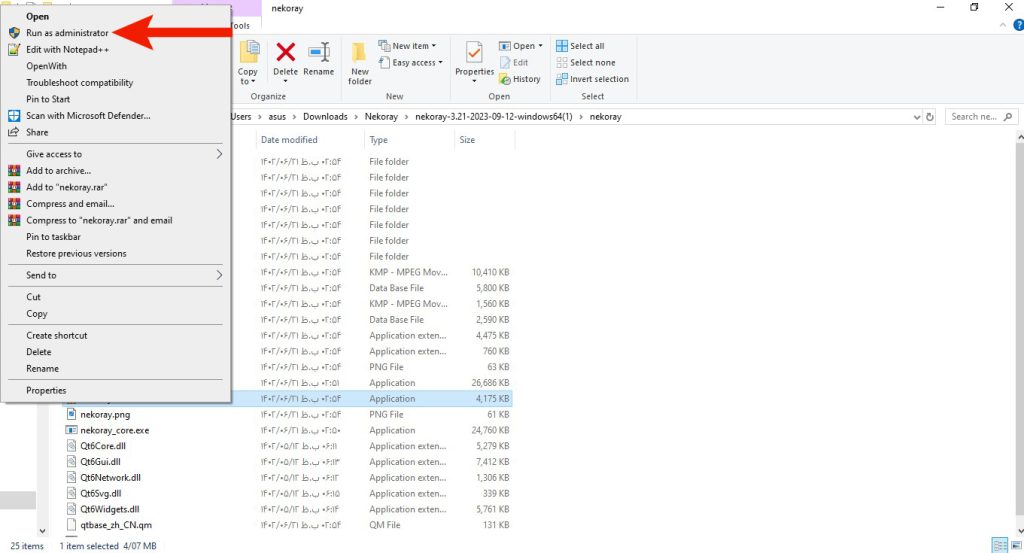Select OpenWith context menu entry
The width and height of the screenshot is (1024, 553).
(x=46, y=66)
